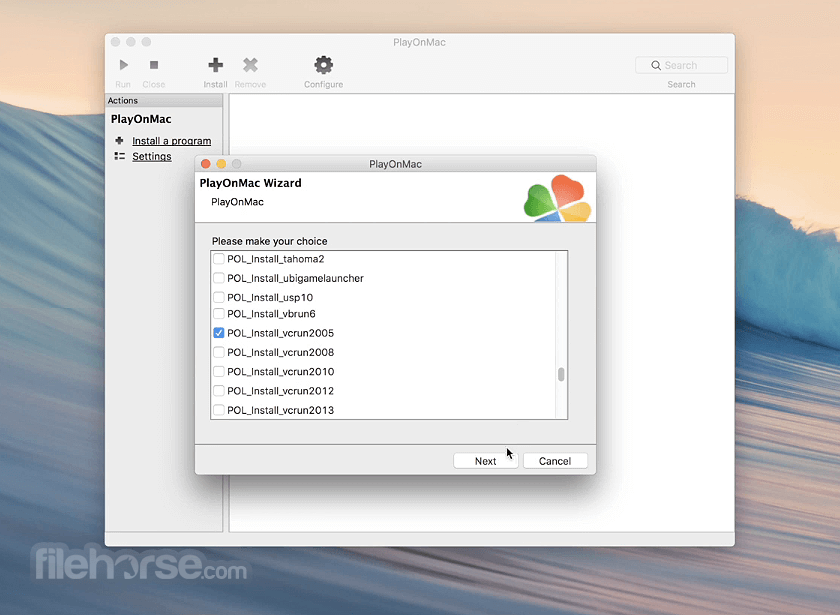840x615 pixels.
Task: Click the Next button in wizard
Action: click(x=485, y=461)
